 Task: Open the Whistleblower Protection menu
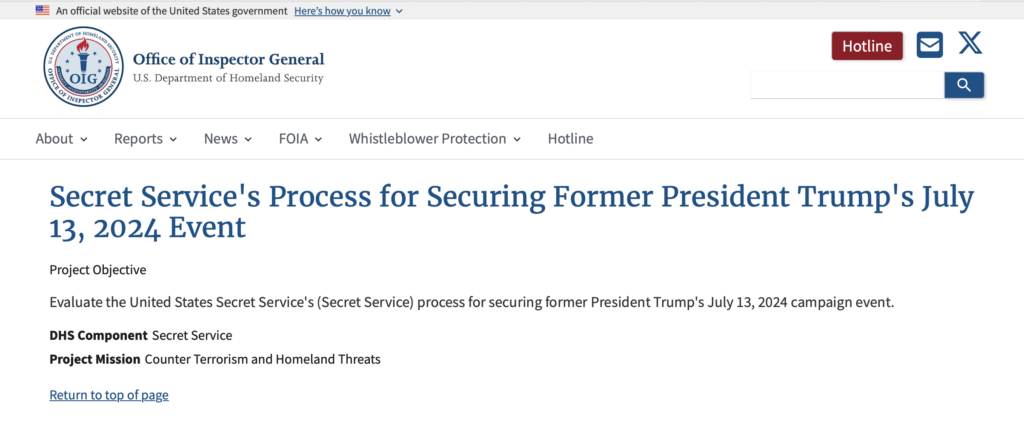point(434,139)
